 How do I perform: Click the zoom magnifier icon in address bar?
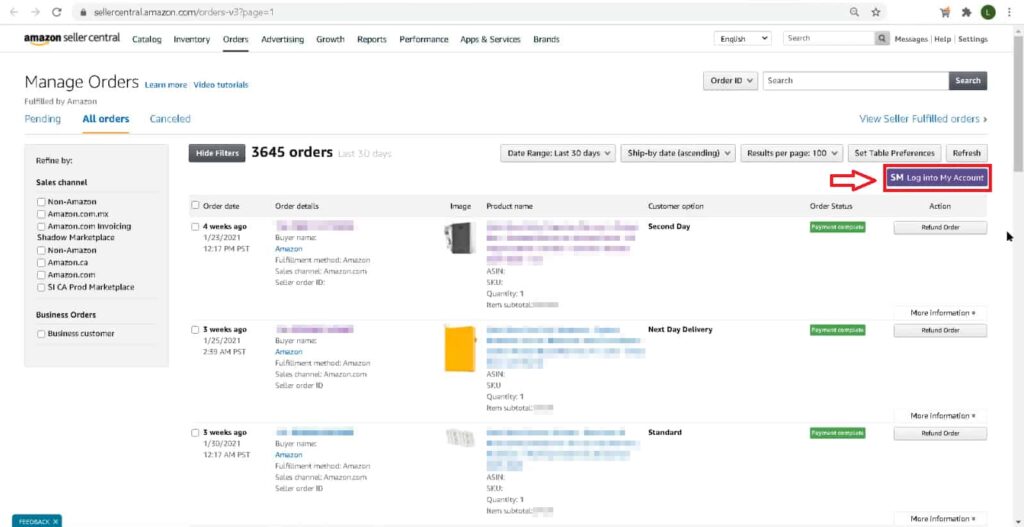854,12
